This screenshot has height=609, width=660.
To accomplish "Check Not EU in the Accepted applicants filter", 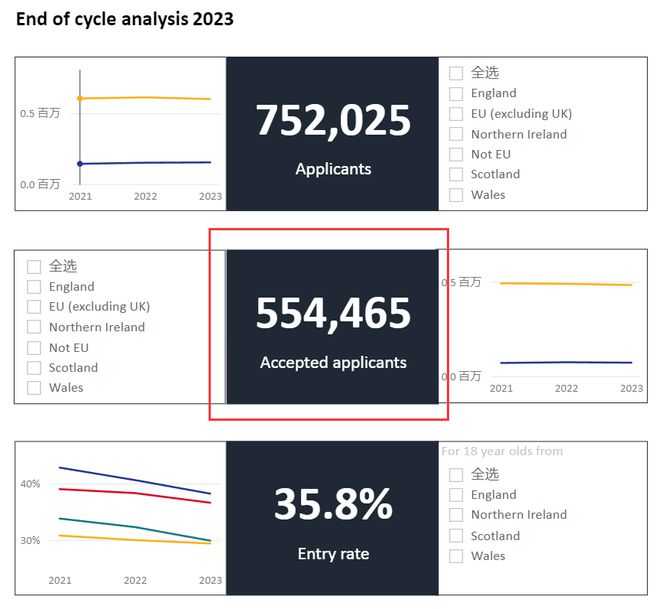I will pos(34,348).
